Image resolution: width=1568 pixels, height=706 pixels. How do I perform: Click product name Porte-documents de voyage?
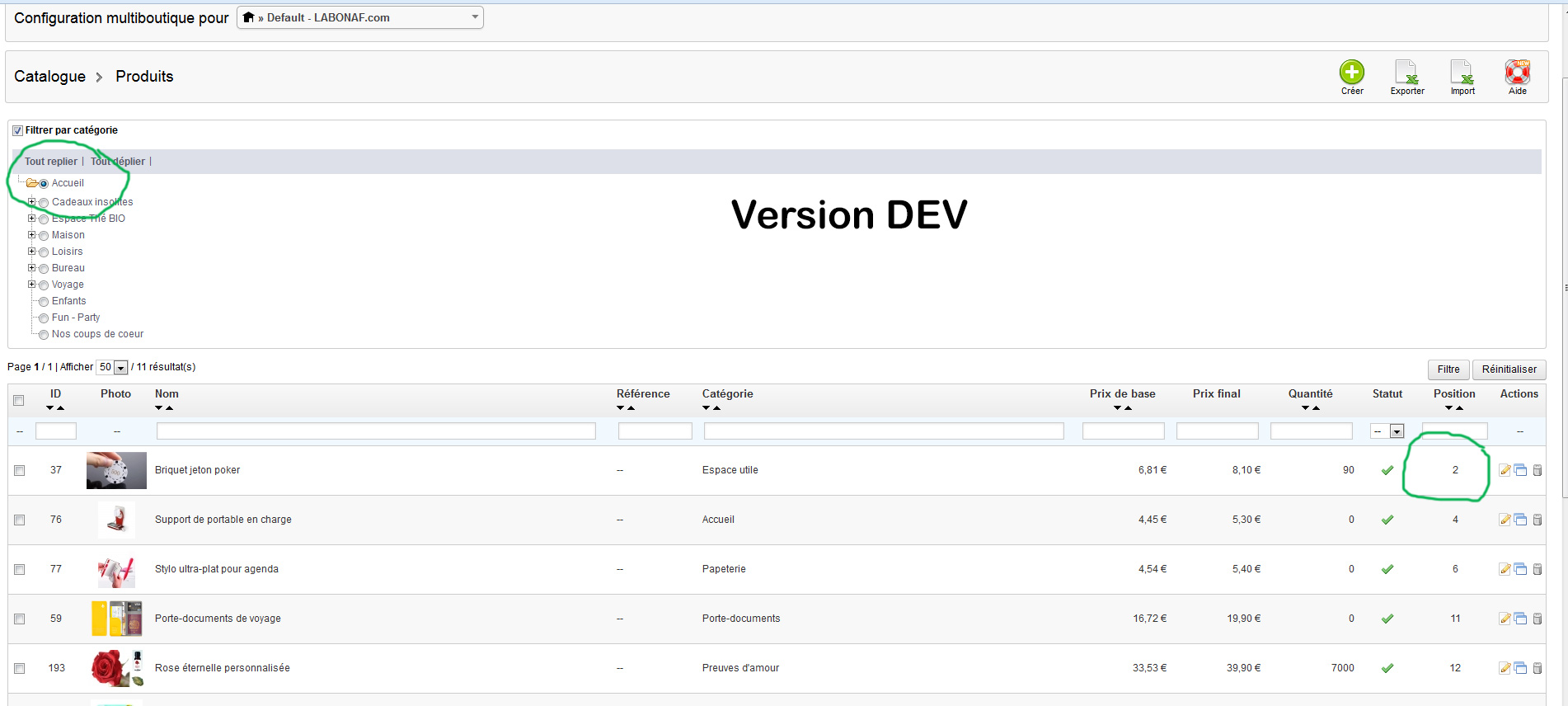[218, 619]
